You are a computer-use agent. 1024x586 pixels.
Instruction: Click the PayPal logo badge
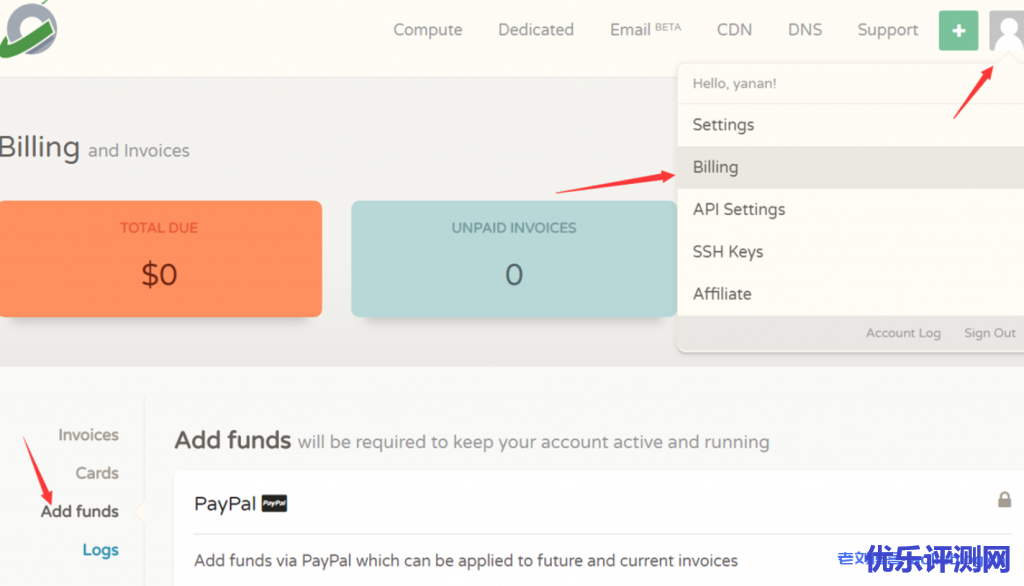(274, 504)
